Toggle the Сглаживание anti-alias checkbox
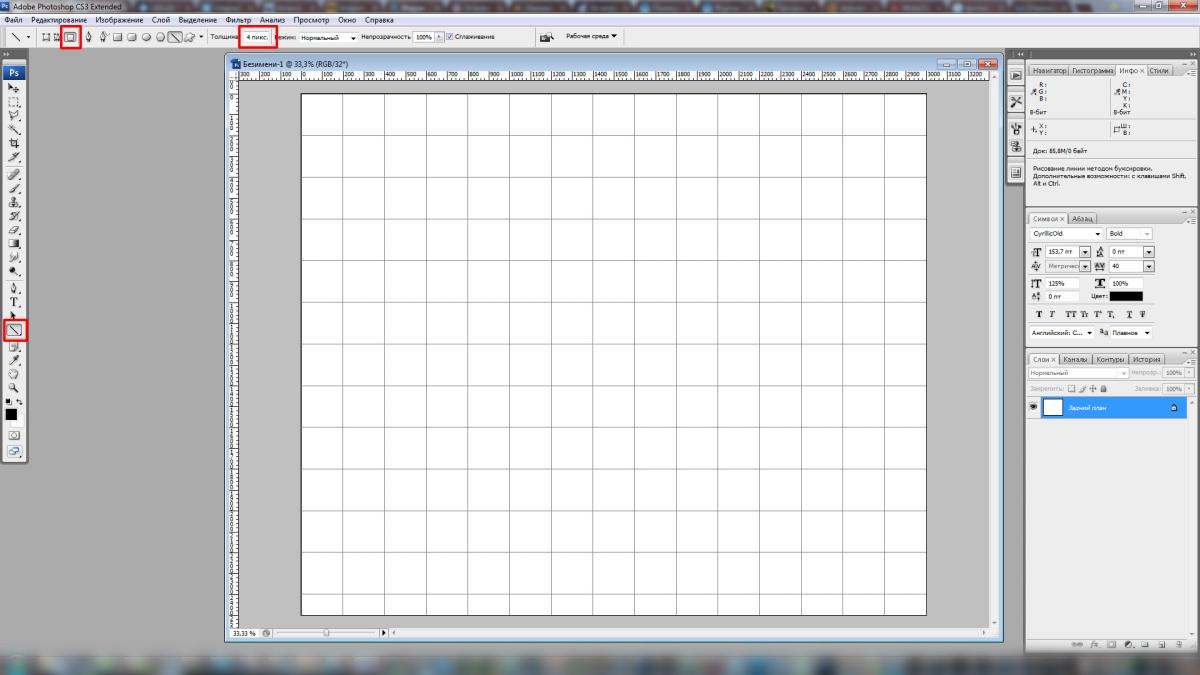The image size is (1200, 675). coord(450,37)
